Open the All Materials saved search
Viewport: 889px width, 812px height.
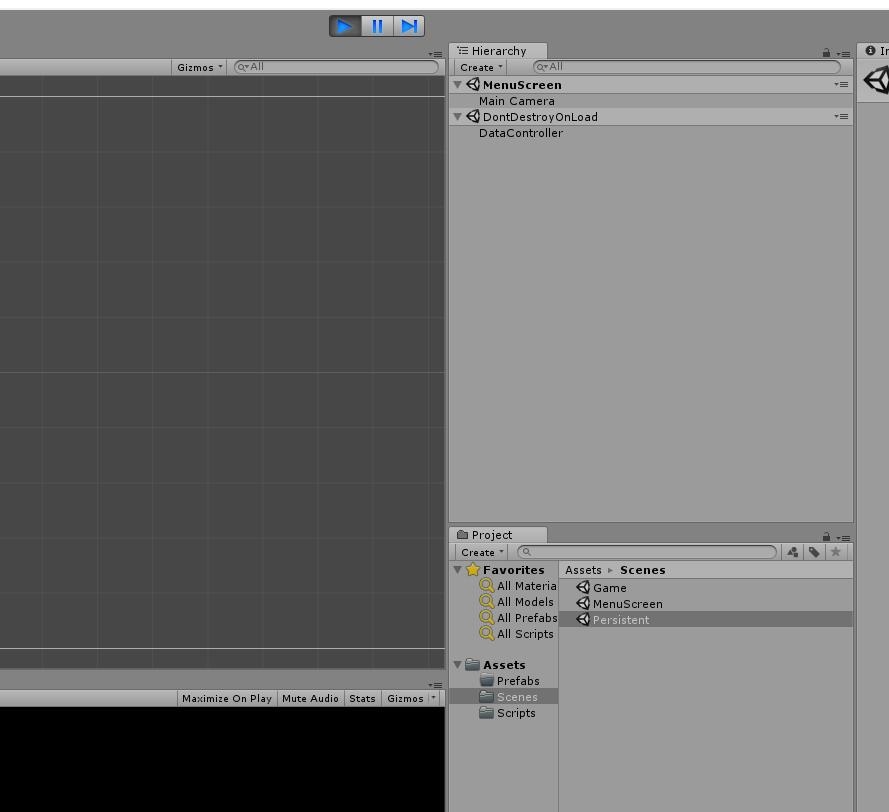[x=518, y=586]
